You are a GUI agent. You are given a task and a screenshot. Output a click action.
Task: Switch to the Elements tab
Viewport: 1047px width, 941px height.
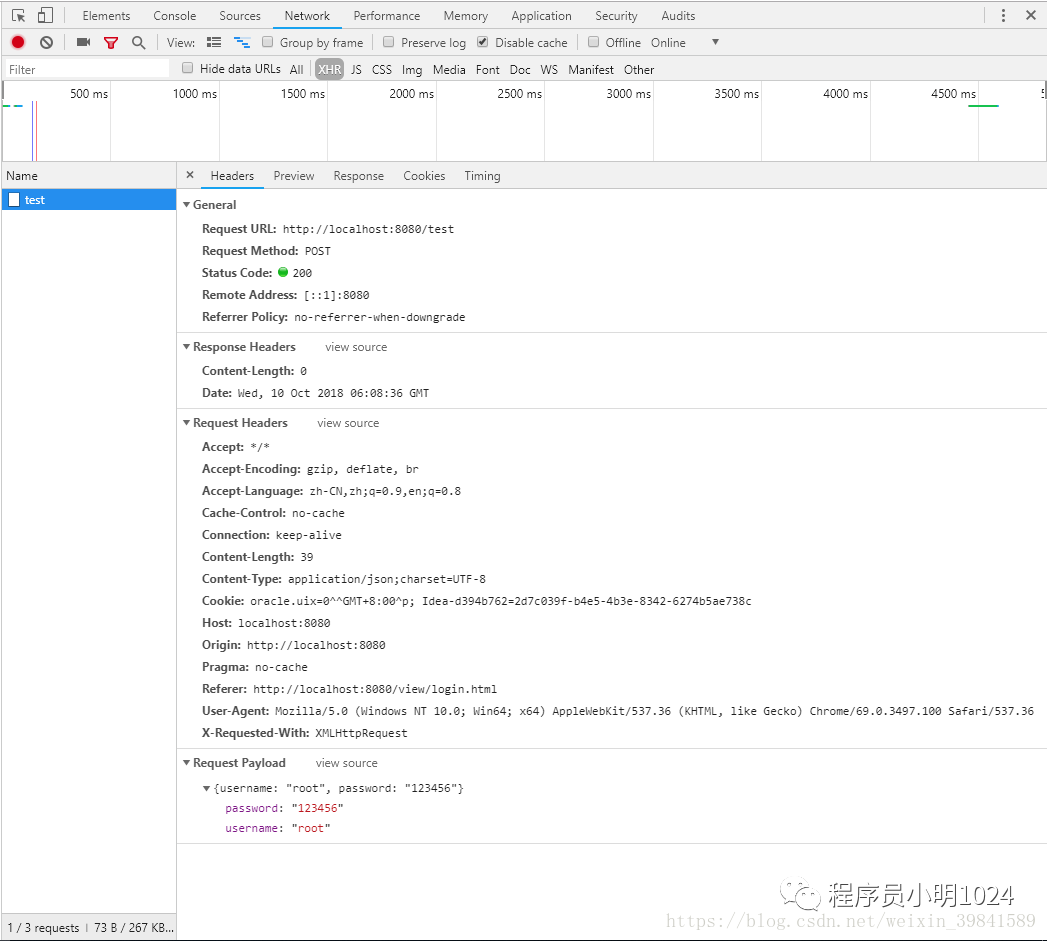(x=106, y=15)
